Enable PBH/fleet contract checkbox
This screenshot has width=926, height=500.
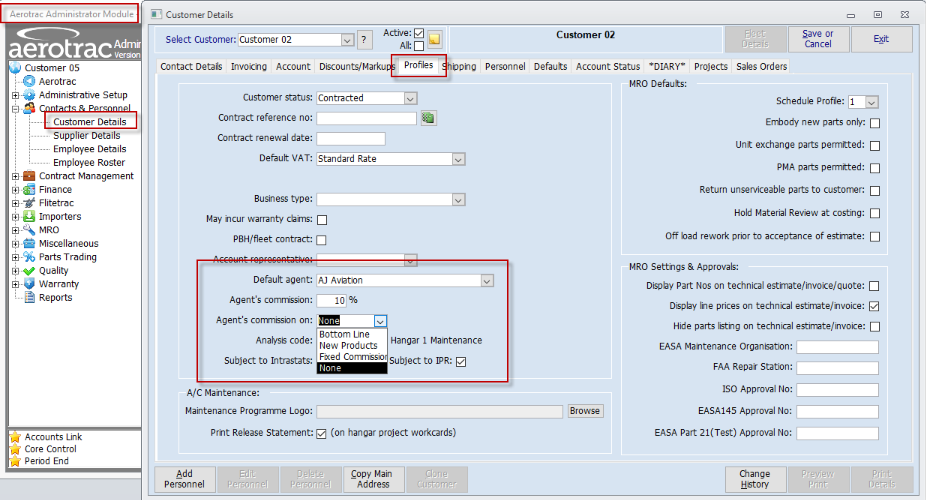(x=321, y=240)
